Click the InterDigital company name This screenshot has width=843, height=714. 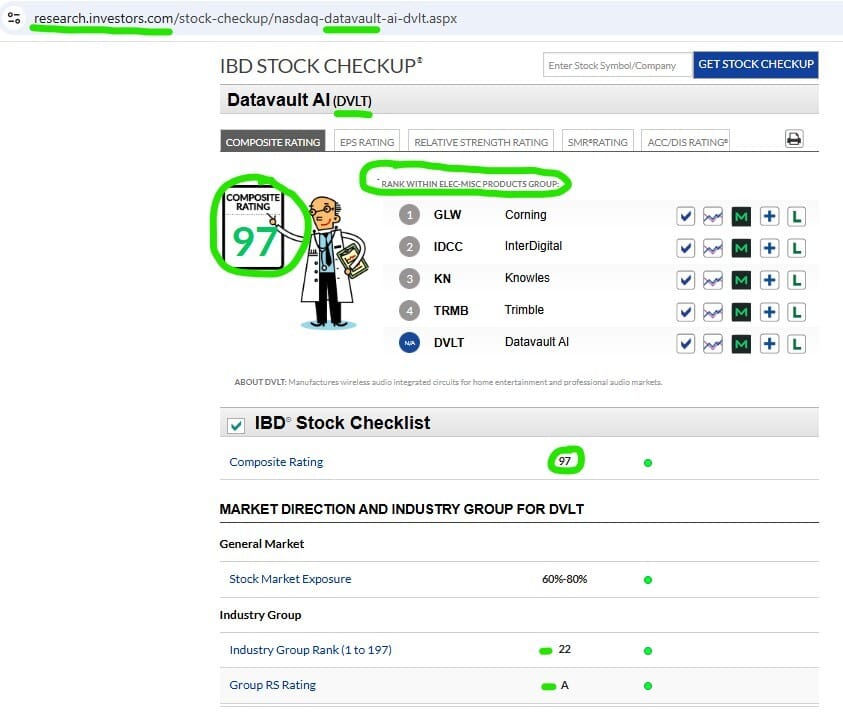533,246
